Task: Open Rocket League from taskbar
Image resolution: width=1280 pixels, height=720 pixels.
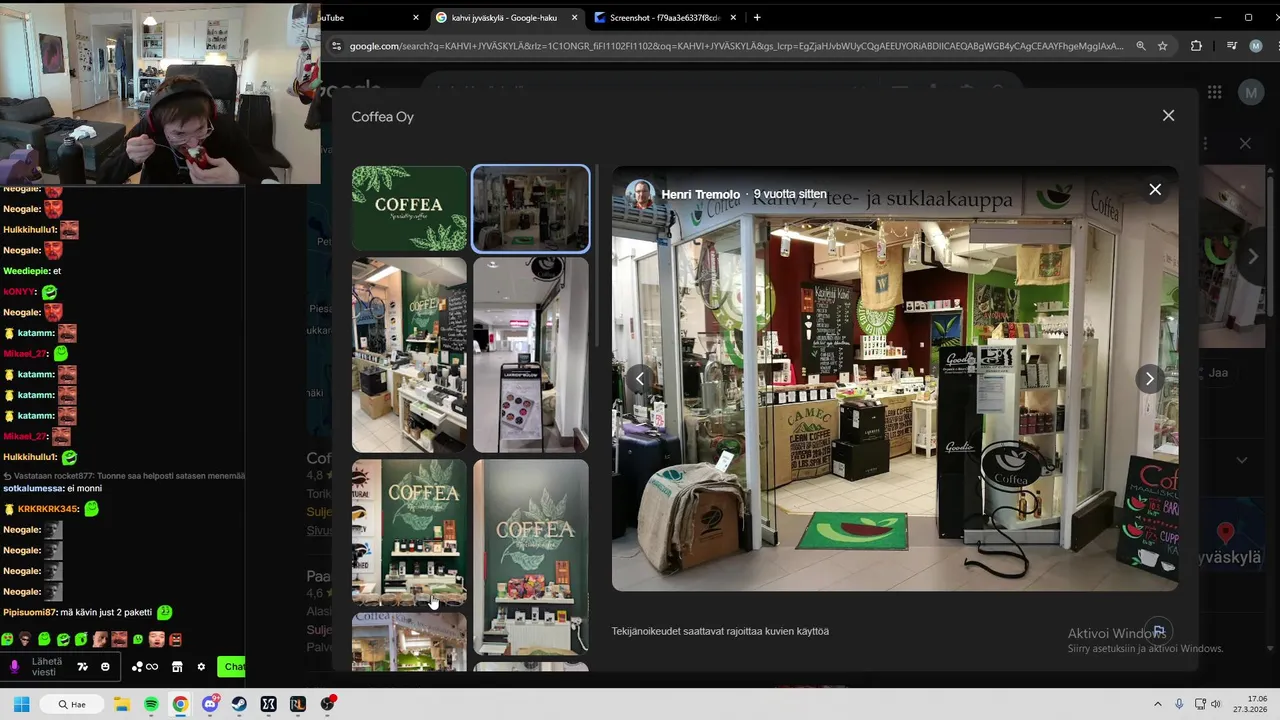Action: coord(297,704)
